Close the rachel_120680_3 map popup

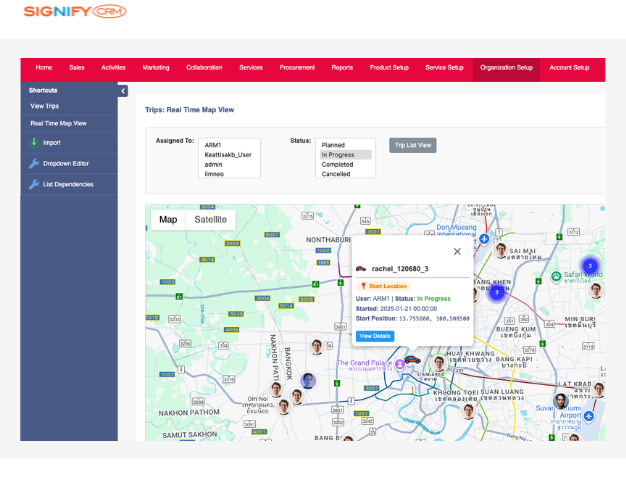(457, 252)
